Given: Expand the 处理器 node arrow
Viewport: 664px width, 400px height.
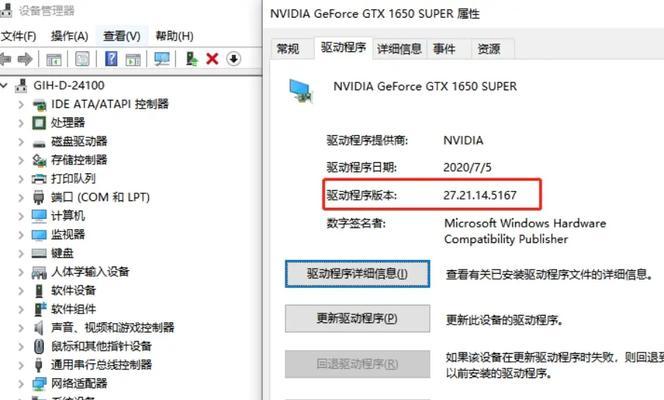Looking at the screenshot, I should click(21, 123).
